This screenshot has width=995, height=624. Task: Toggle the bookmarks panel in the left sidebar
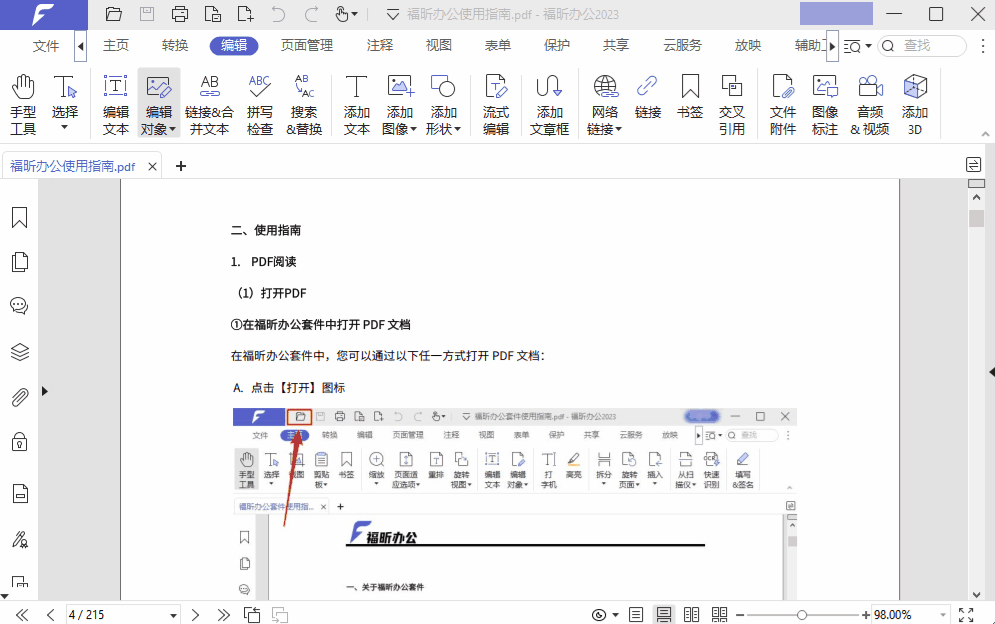click(x=19, y=216)
